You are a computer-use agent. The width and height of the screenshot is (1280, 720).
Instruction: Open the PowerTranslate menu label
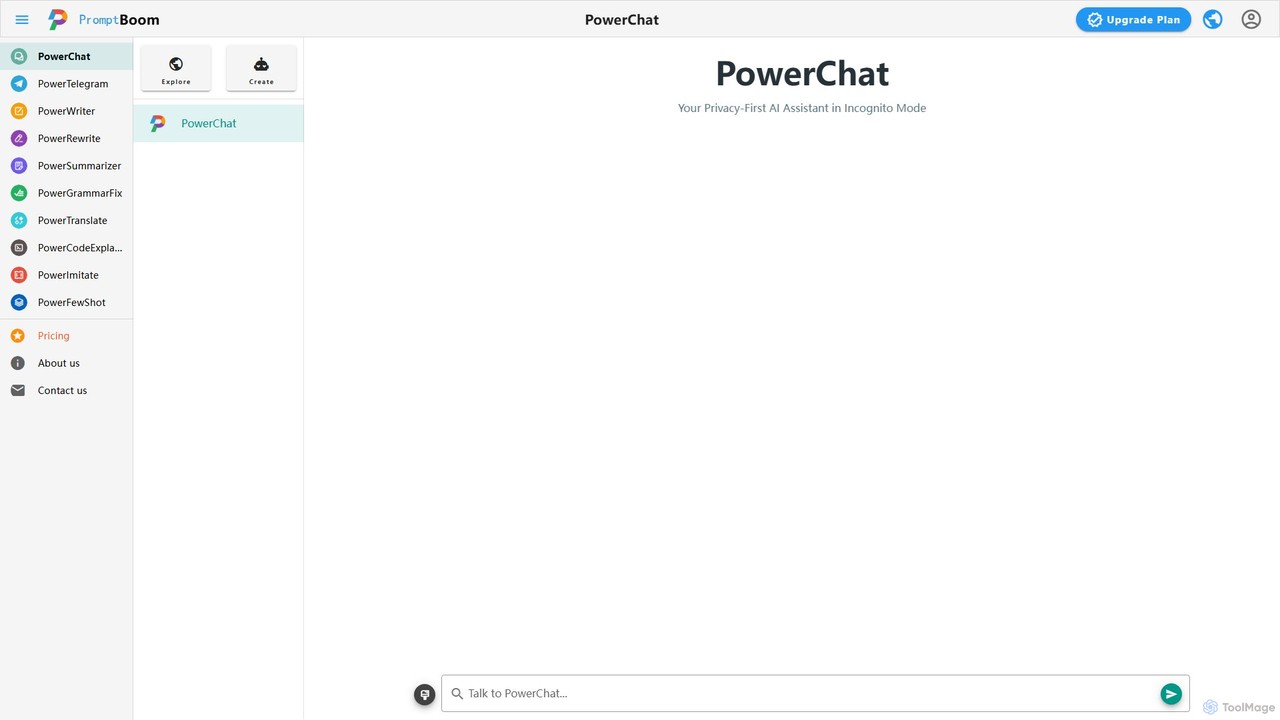pyautogui.click(x=72, y=220)
